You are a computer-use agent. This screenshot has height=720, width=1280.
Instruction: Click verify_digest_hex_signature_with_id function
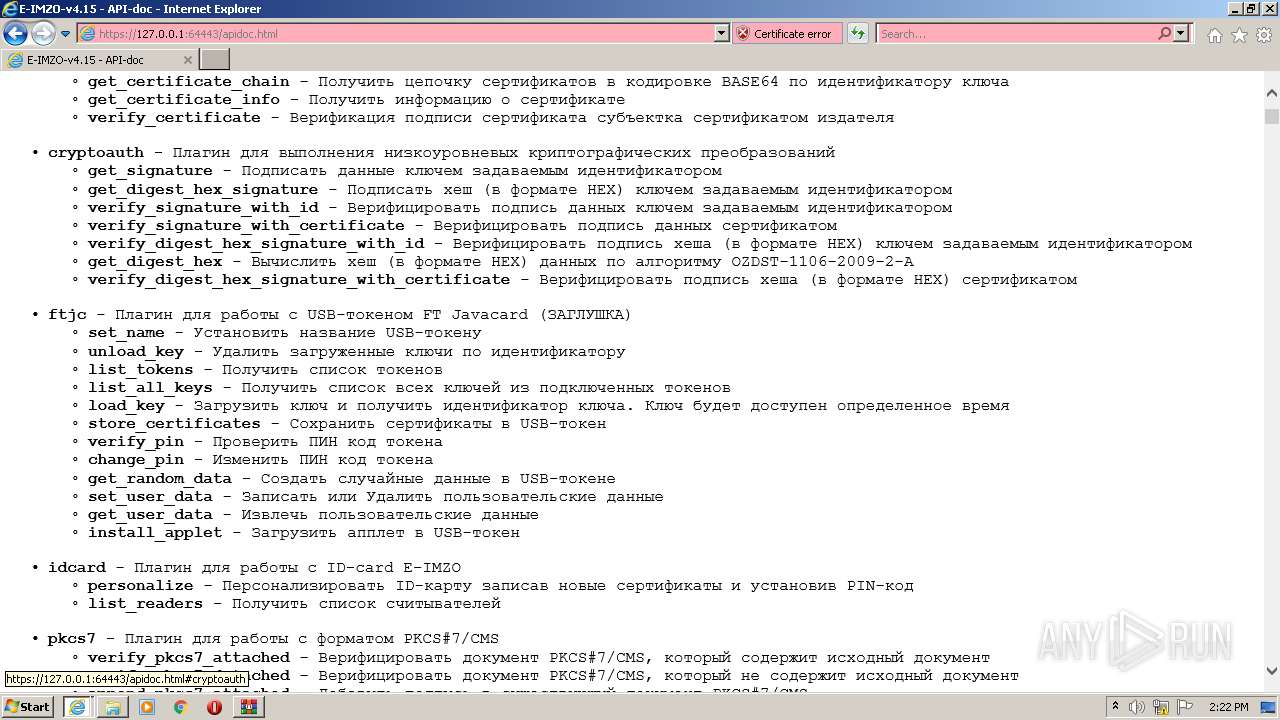tap(256, 244)
